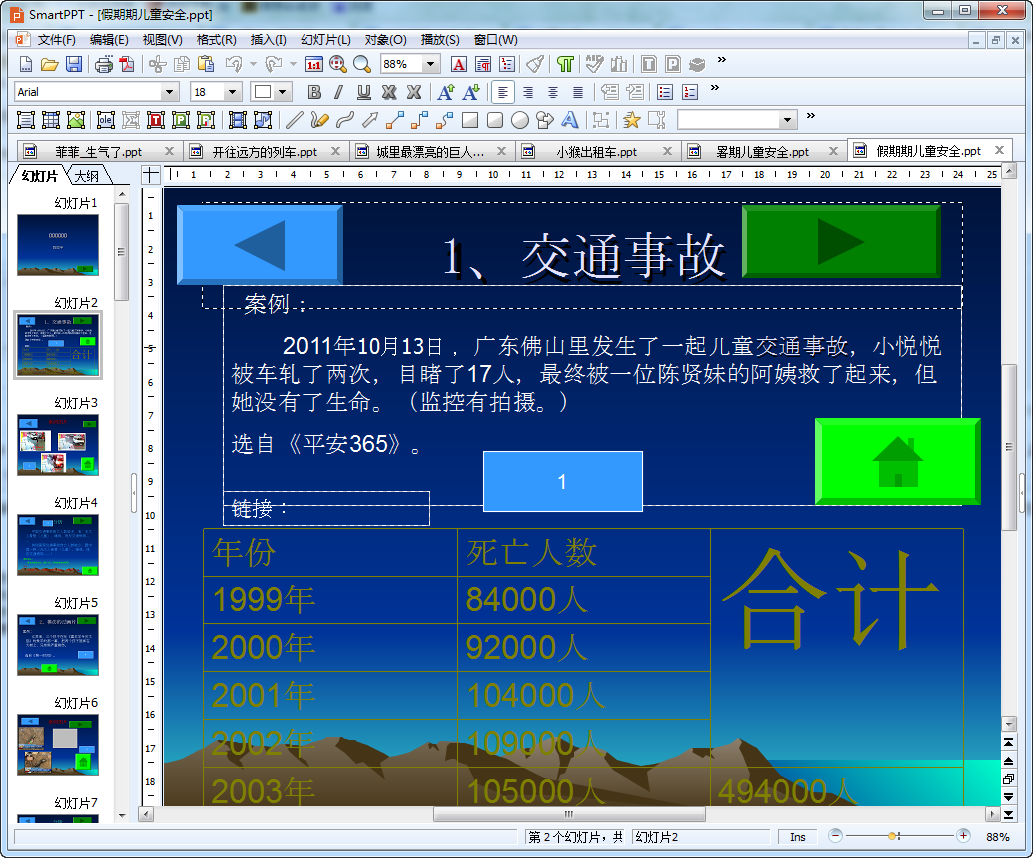Save the presentation with the disk icon
Viewport: 1033px width, 858px height.
74,64
